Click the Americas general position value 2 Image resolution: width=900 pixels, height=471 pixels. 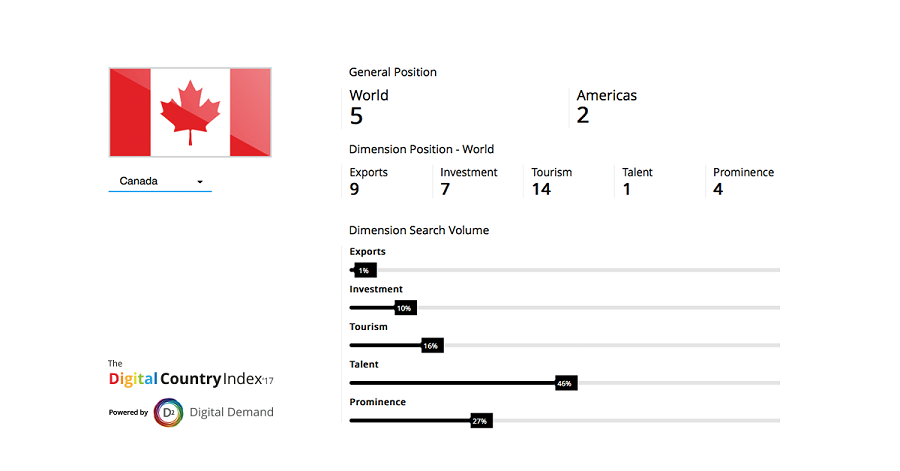[583, 116]
